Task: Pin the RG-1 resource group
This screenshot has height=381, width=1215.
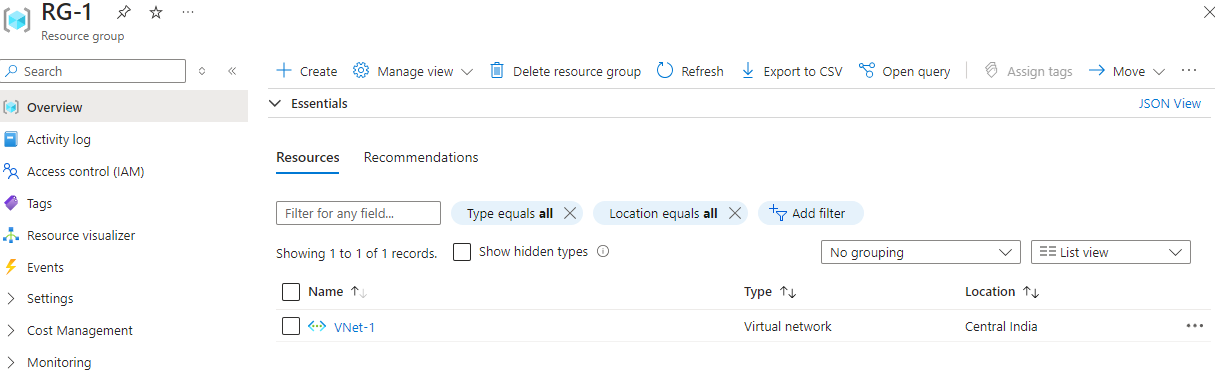Action: pos(123,13)
